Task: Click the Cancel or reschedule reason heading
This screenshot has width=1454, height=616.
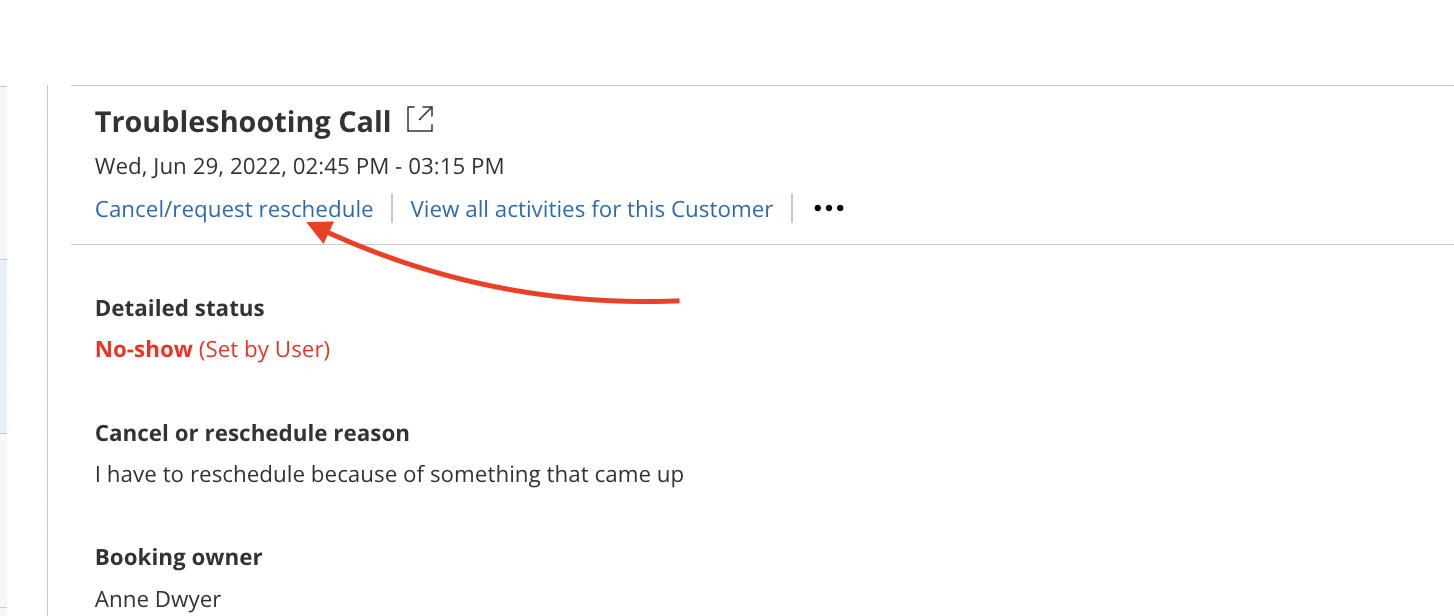Action: point(252,433)
